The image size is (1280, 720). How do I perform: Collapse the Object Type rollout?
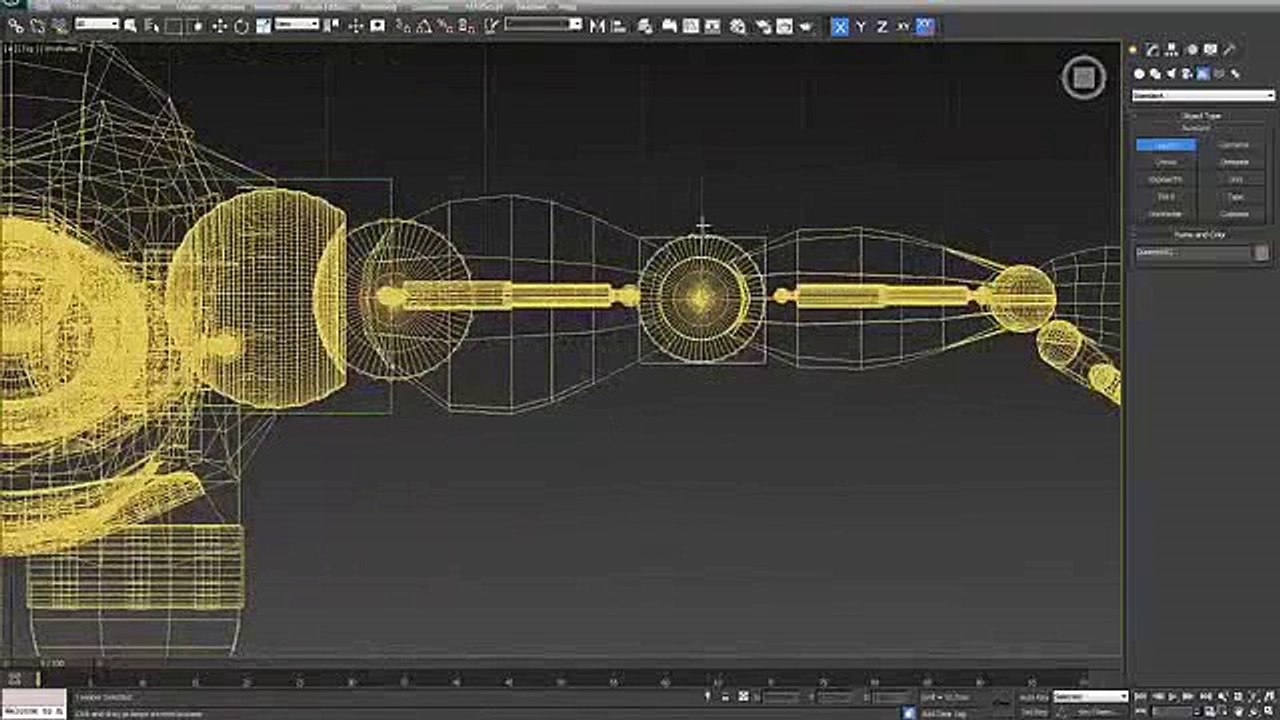(1200, 116)
